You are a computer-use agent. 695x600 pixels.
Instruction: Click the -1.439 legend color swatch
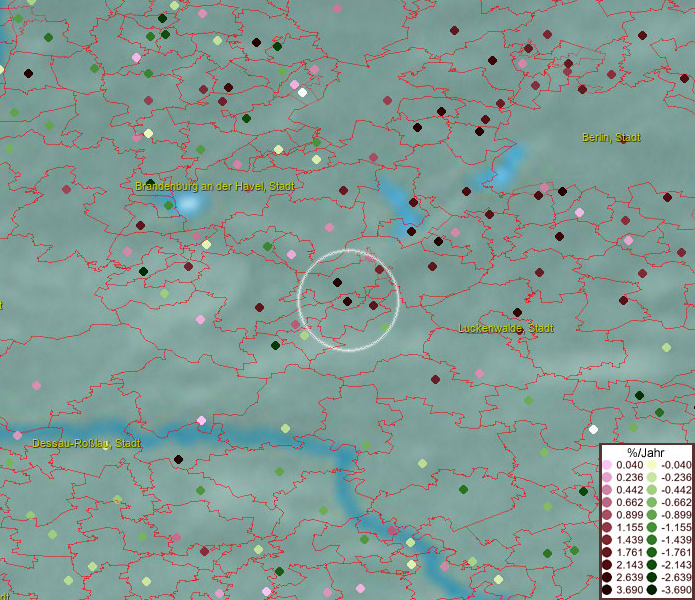click(652, 540)
